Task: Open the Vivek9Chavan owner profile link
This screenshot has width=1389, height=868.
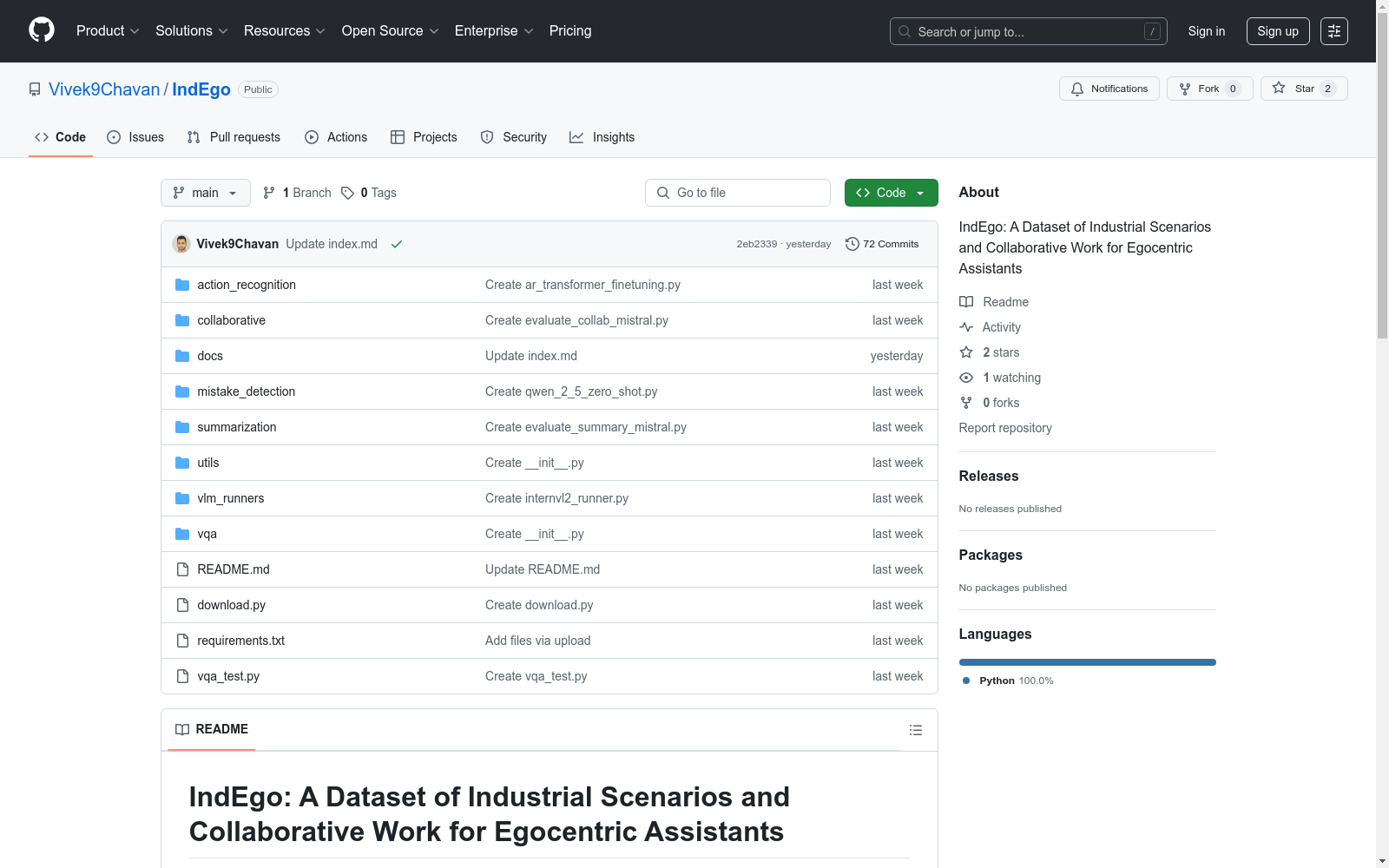Action: (104, 89)
